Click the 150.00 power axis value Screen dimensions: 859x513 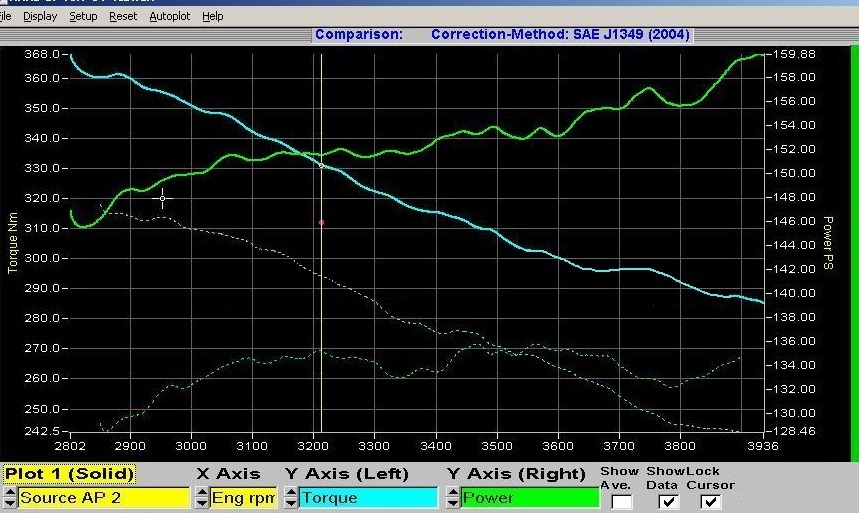[794, 173]
